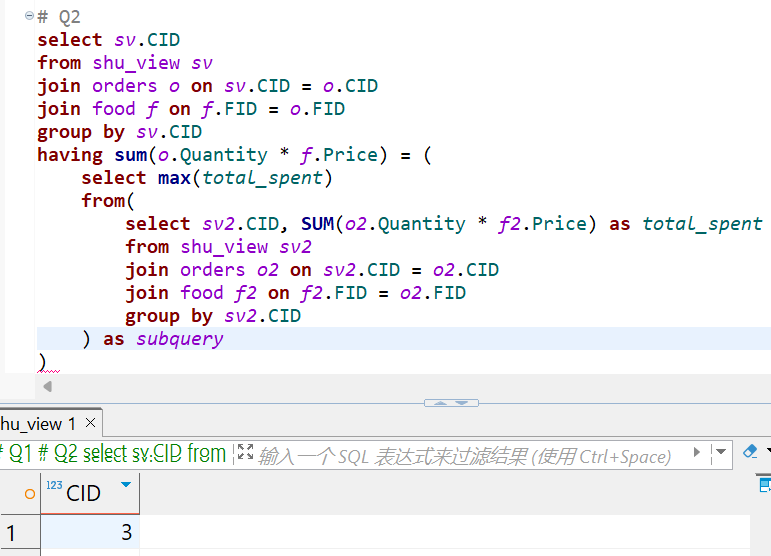This screenshot has height=556, width=771.
Task: Open the side panel icon at right edge
Action: tap(763, 485)
